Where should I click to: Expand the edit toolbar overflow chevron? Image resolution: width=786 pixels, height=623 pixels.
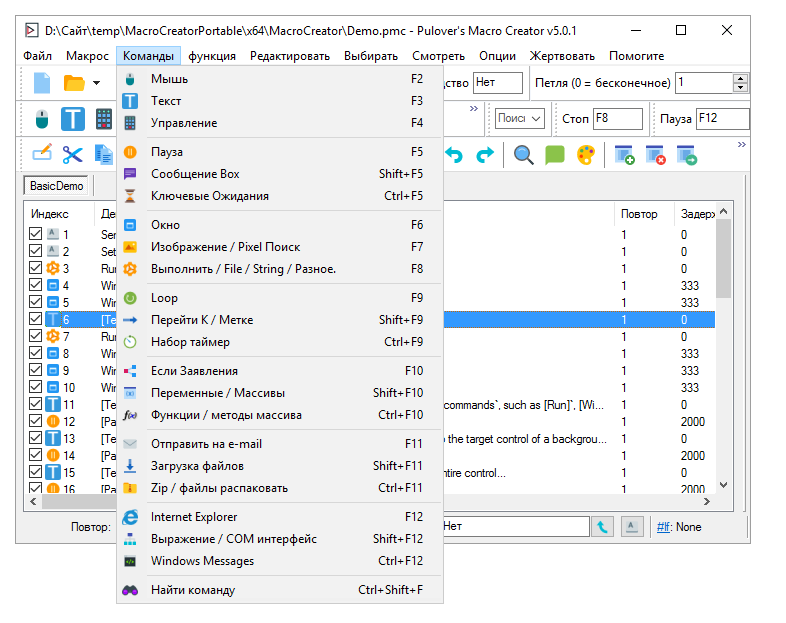pos(742,144)
